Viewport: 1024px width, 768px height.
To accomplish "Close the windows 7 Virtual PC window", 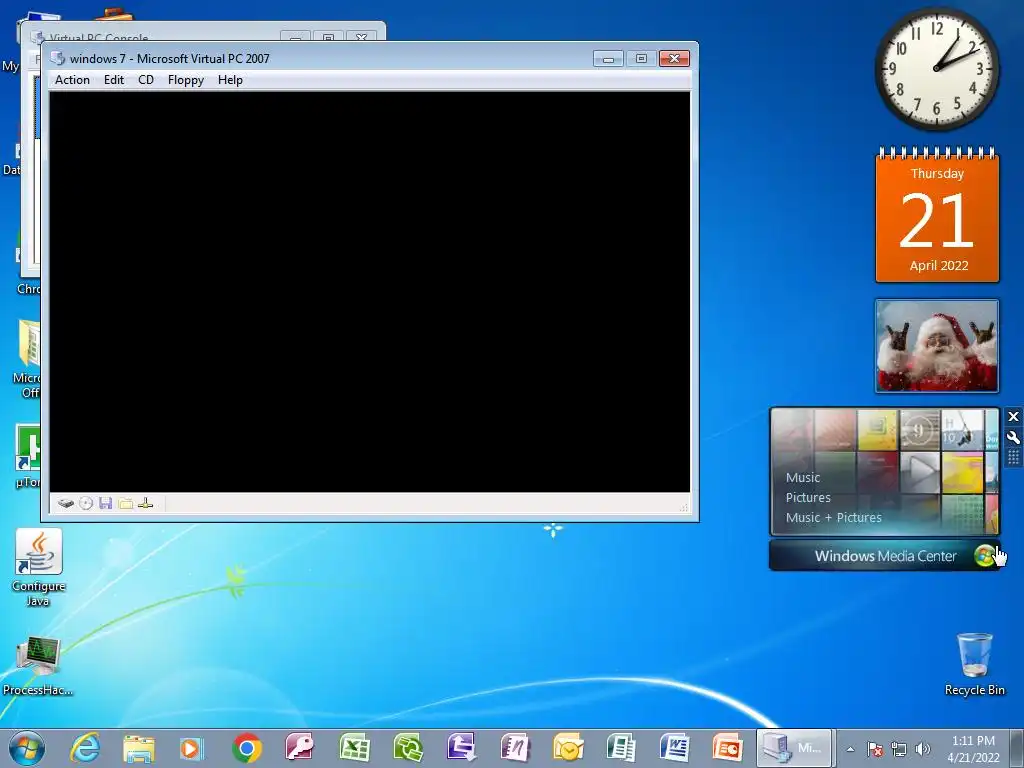I will pos(675,59).
